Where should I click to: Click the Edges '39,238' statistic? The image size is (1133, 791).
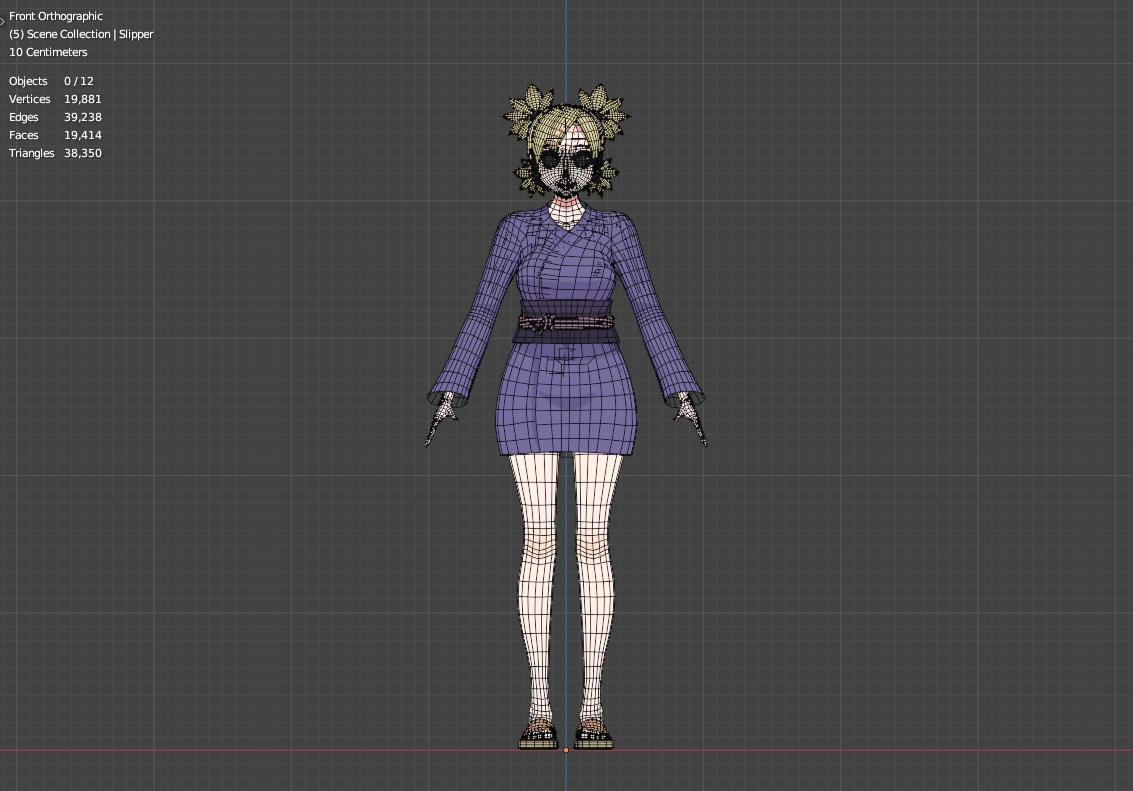(x=82, y=117)
